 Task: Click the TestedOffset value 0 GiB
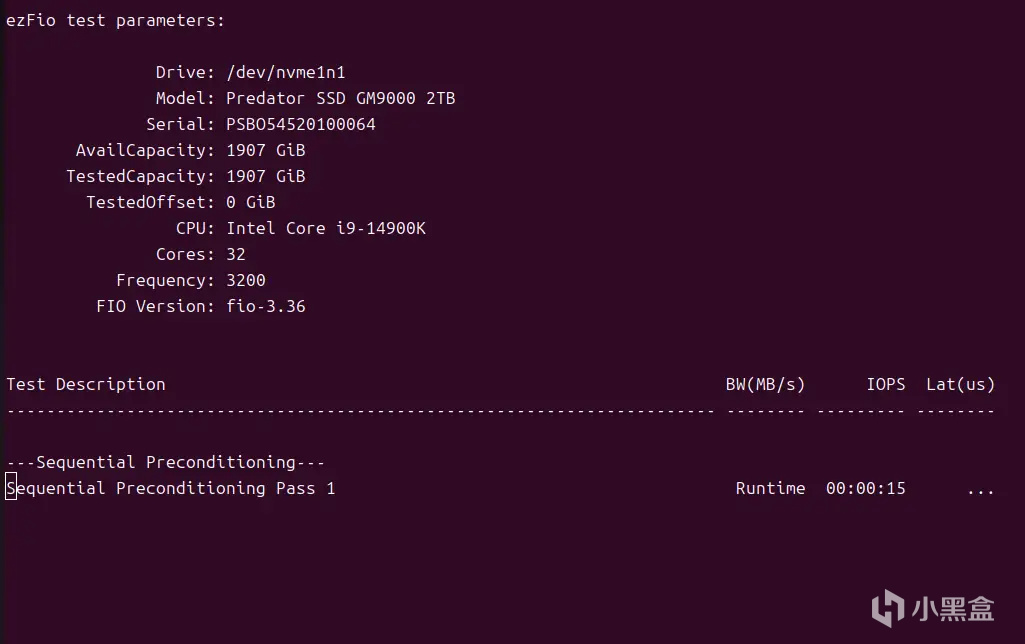[251, 202]
